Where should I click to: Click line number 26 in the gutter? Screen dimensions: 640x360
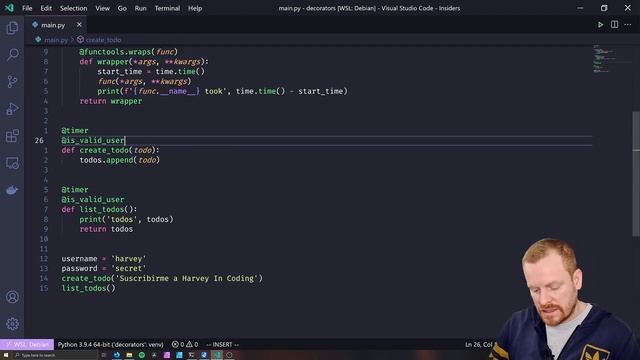click(x=39, y=140)
